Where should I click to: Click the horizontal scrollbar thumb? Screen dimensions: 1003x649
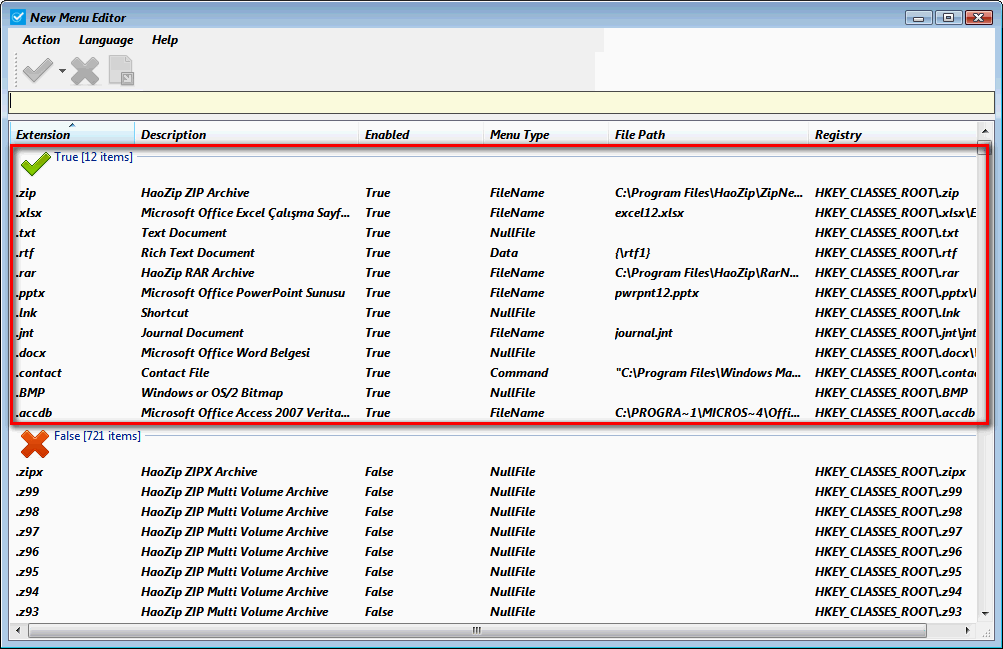[477, 631]
